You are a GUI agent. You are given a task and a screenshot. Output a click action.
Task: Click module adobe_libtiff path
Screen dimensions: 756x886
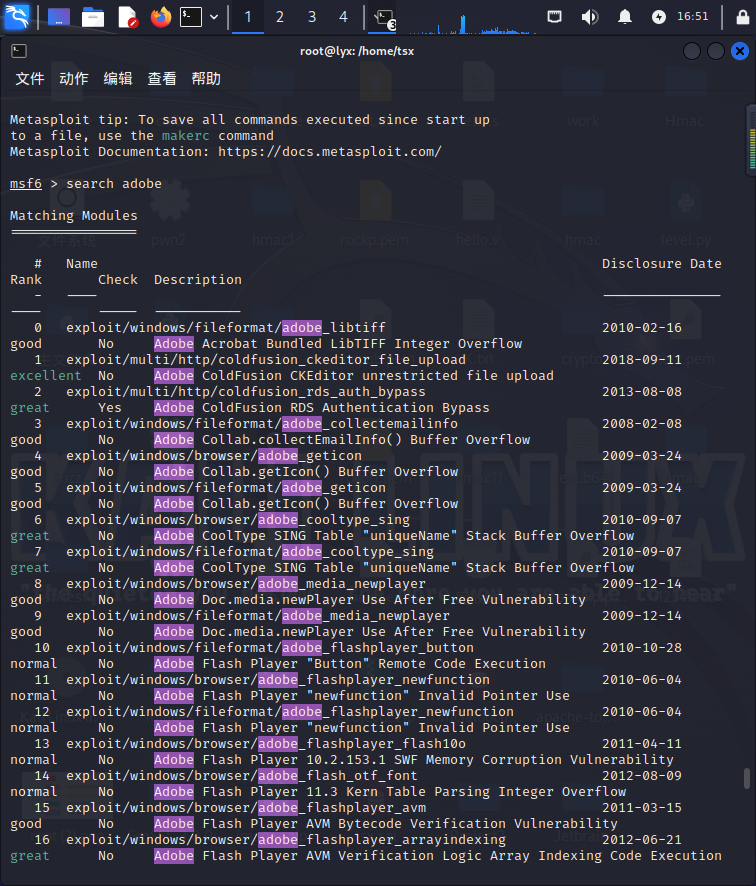[x=226, y=328]
